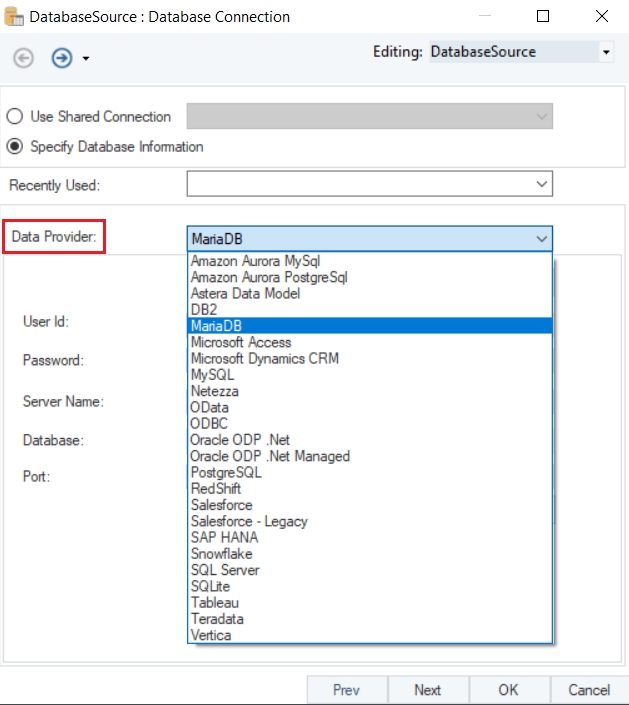Choose Tableau provider option
The height and width of the screenshot is (705, 629).
pos(370,602)
